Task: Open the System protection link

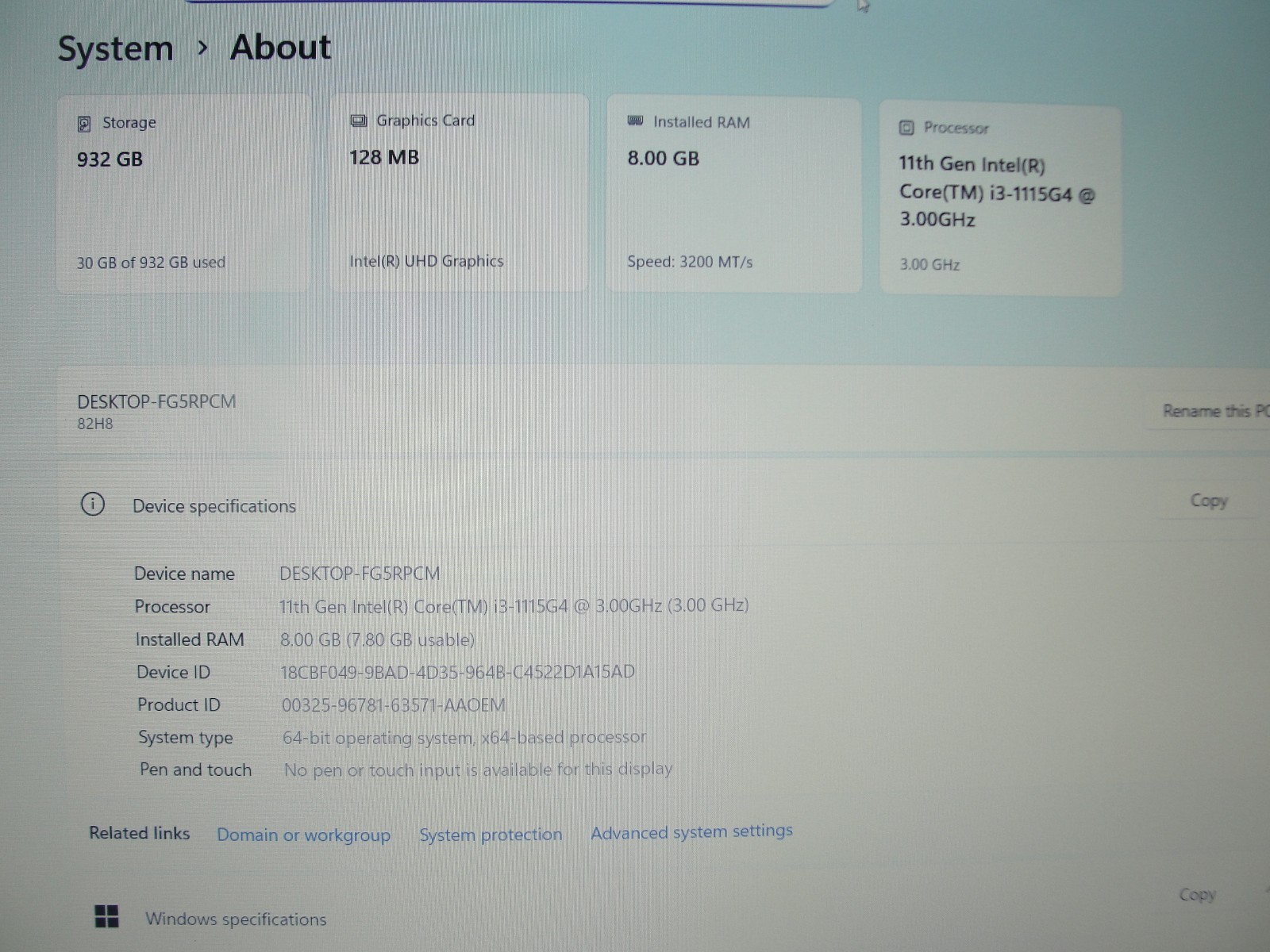Action: (x=491, y=835)
